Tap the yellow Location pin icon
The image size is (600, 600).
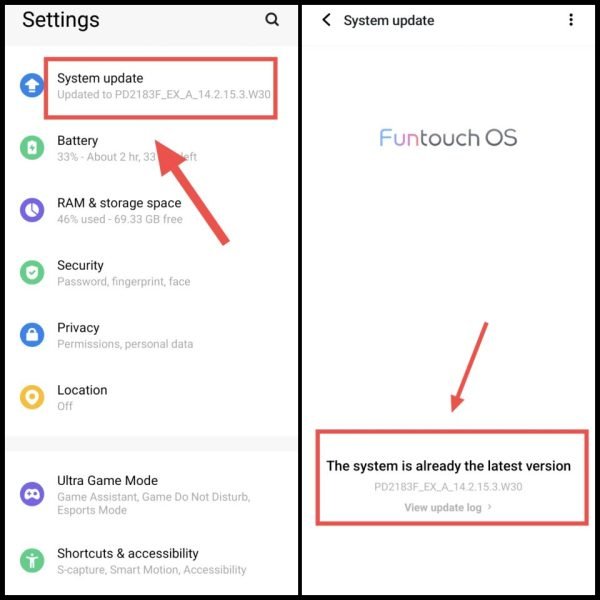(x=32, y=397)
